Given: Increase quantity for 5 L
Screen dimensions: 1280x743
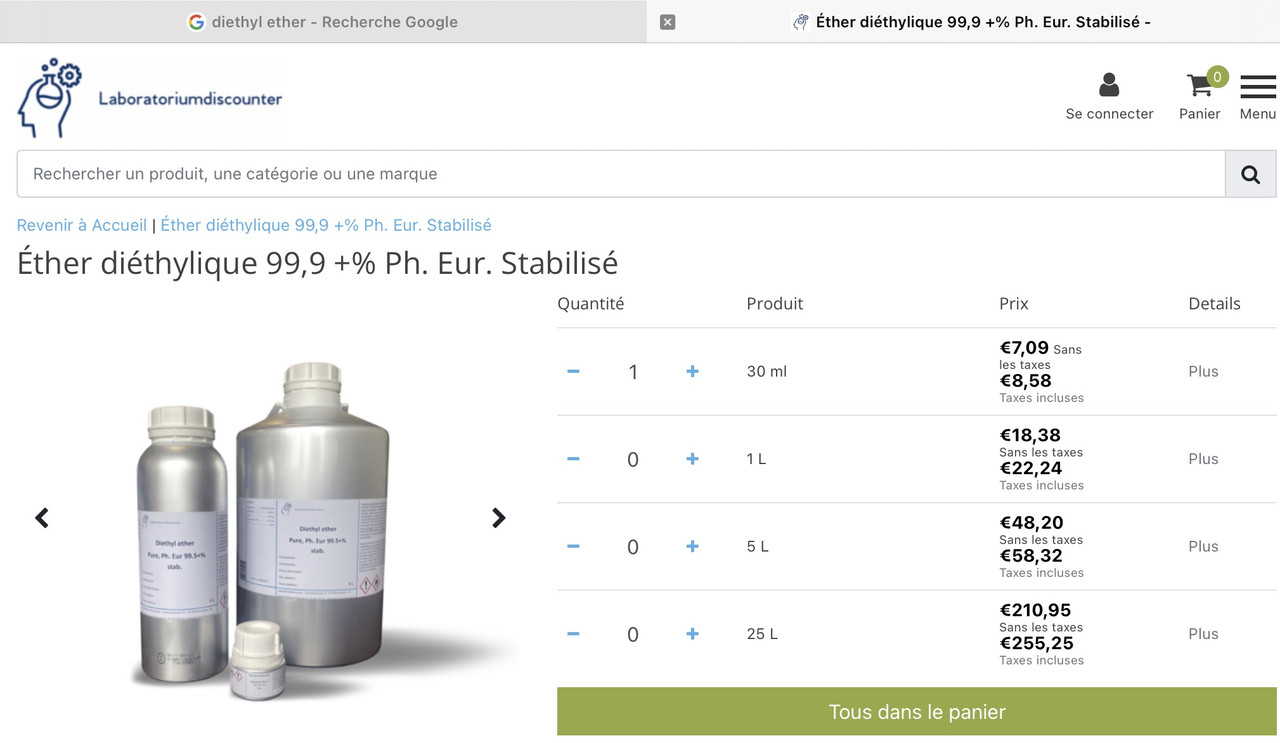Looking at the screenshot, I should click(x=692, y=547).
